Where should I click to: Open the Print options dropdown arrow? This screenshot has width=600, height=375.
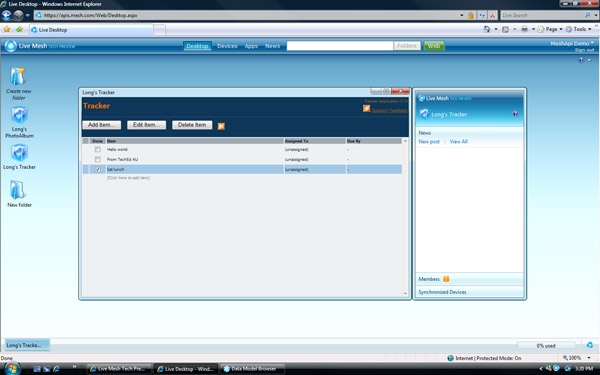533,29
